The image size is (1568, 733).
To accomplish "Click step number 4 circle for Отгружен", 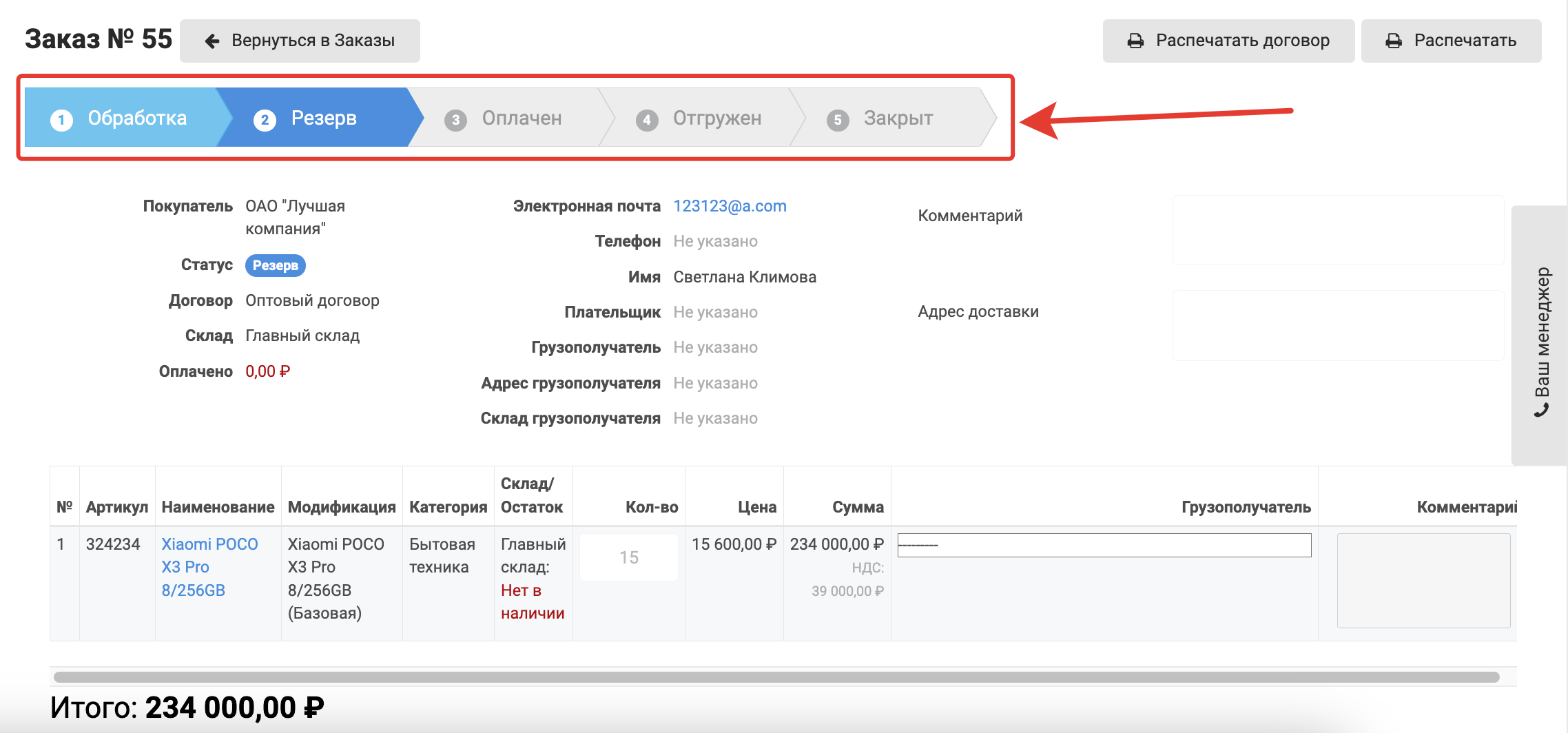I will coord(646,120).
